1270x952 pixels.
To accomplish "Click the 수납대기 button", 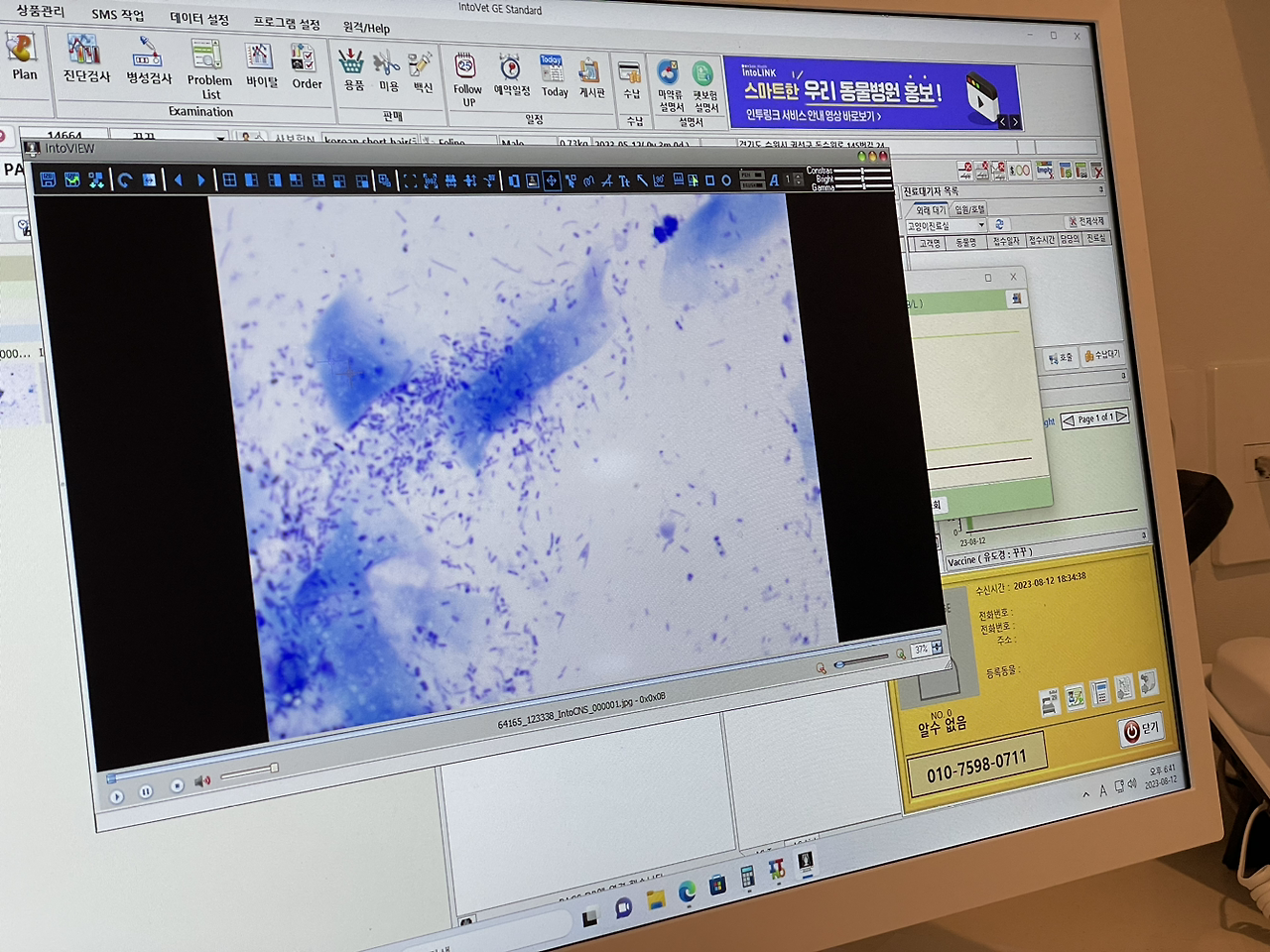I will (1102, 354).
